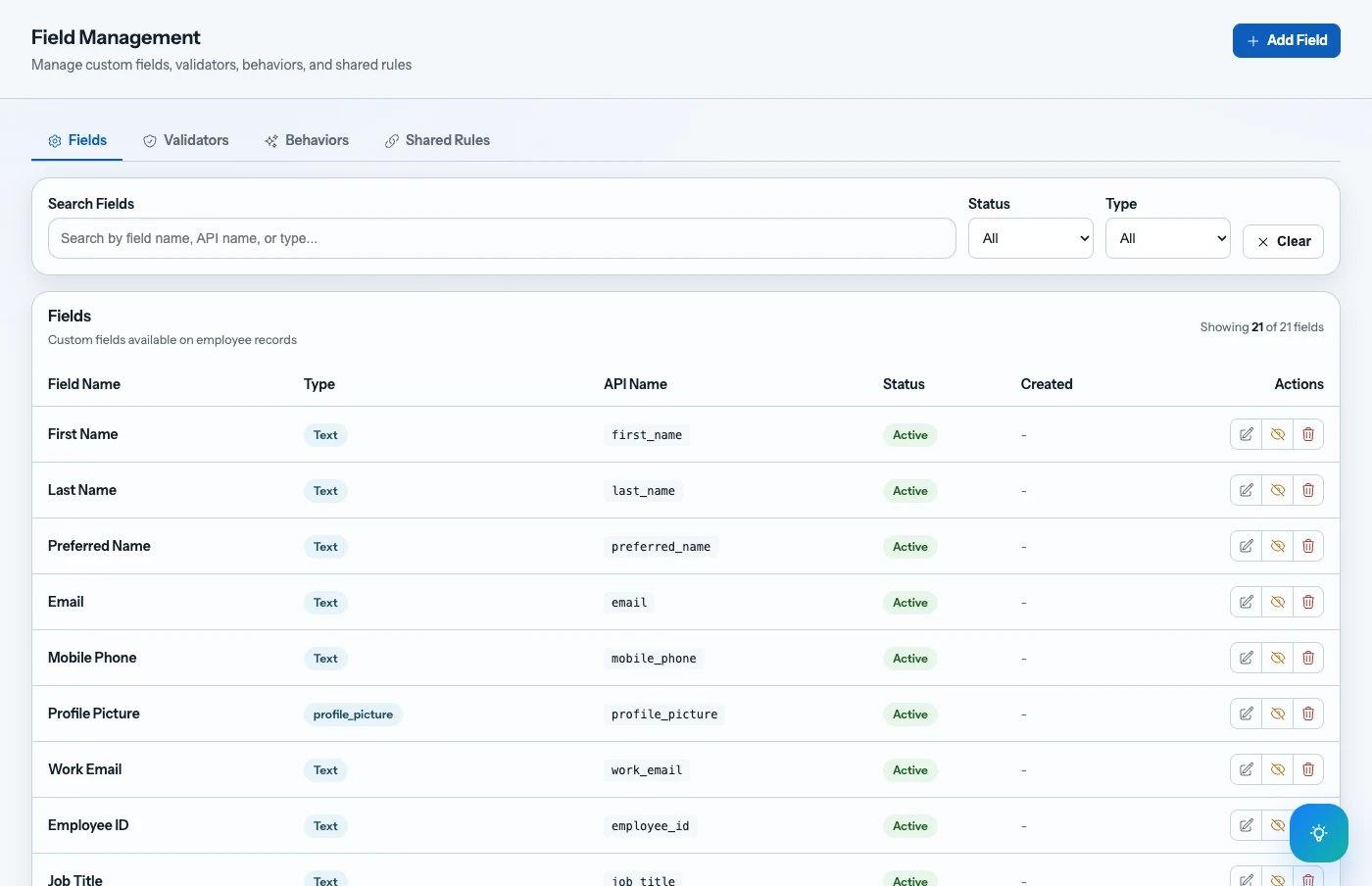Viewport: 1372px width, 886px height.
Task: Click the Active status of Last Name
Action: pyautogui.click(x=910, y=491)
